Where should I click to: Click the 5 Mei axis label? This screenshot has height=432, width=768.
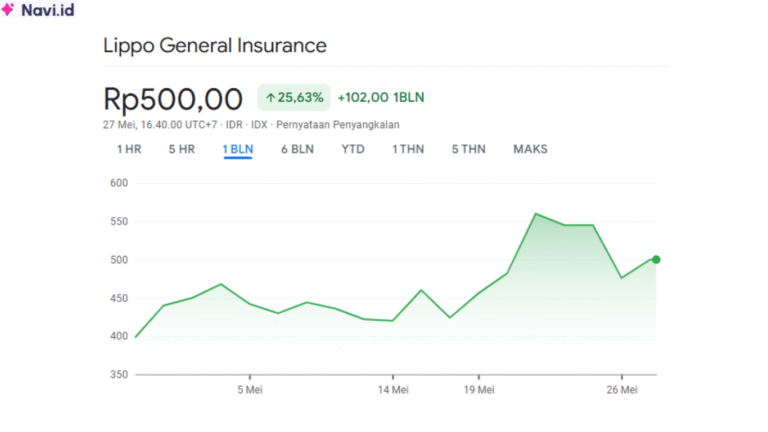[x=250, y=390]
